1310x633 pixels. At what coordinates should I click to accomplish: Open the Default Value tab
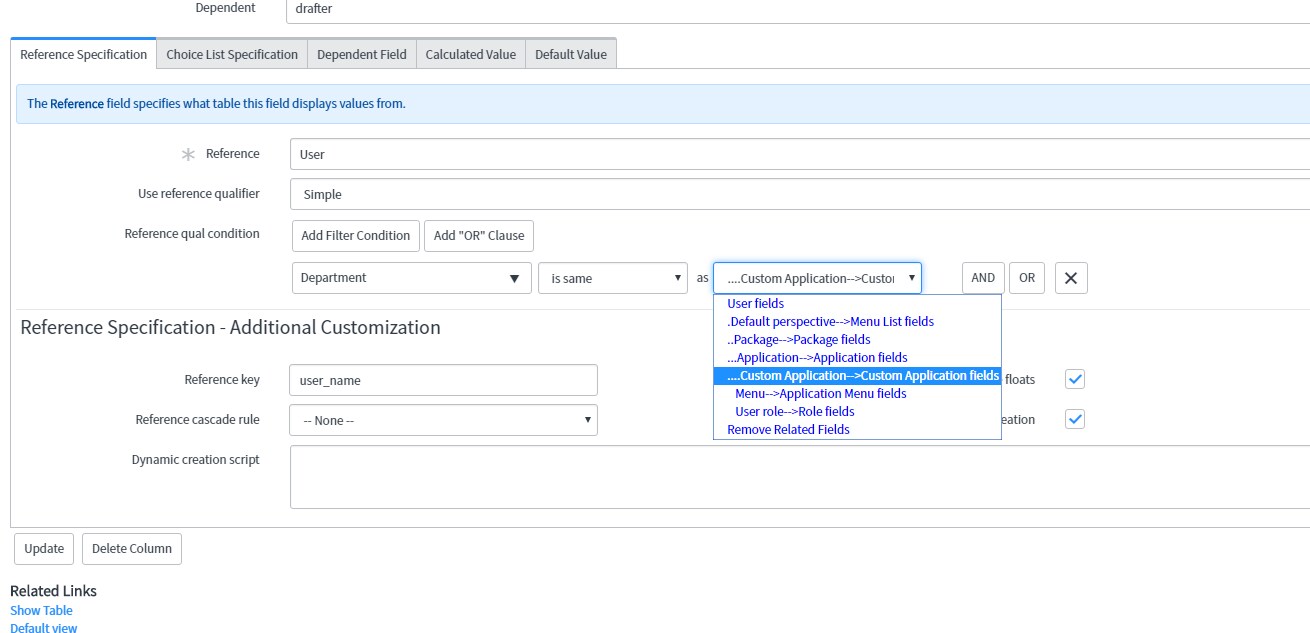571,54
